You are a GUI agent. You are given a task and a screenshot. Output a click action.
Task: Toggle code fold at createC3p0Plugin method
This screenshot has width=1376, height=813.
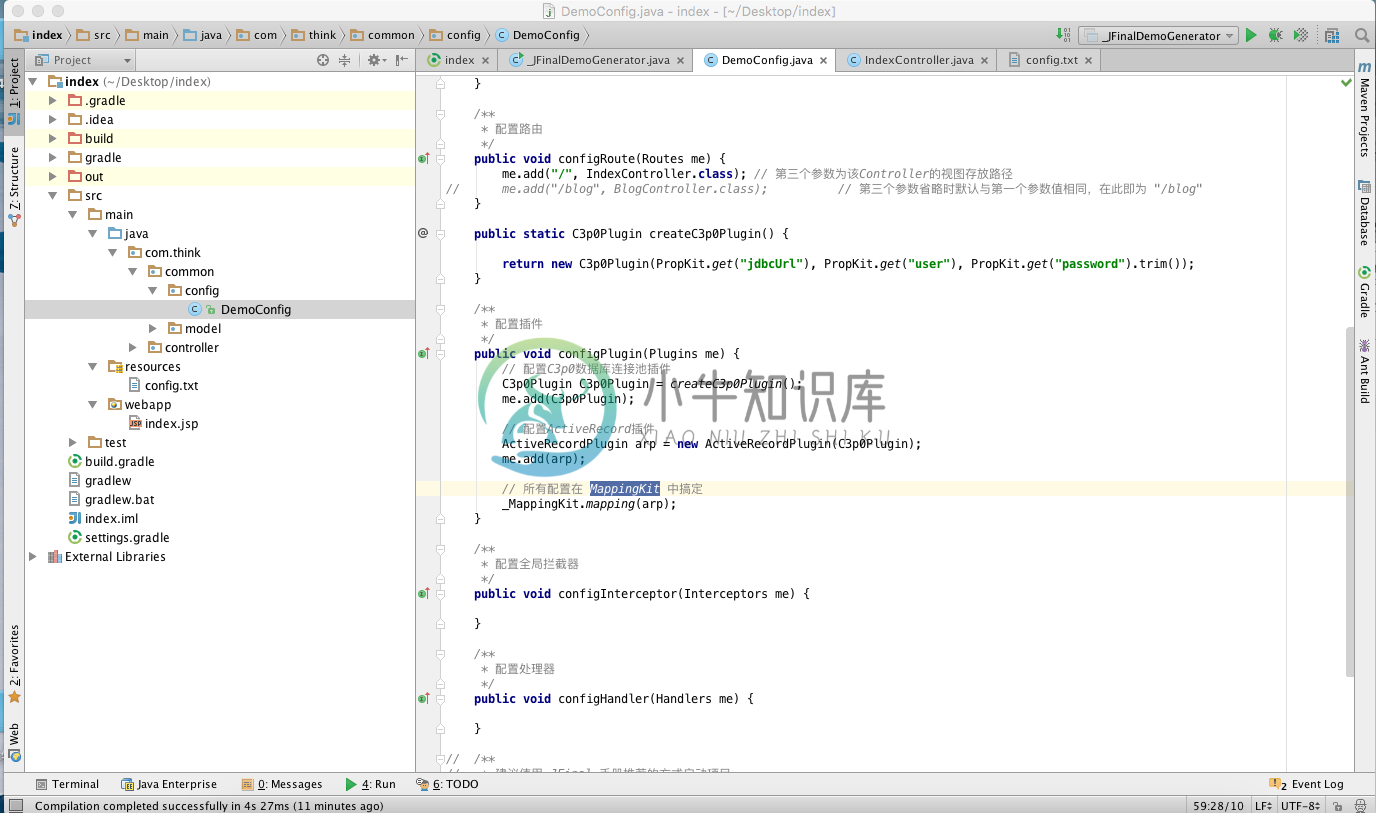pos(440,233)
